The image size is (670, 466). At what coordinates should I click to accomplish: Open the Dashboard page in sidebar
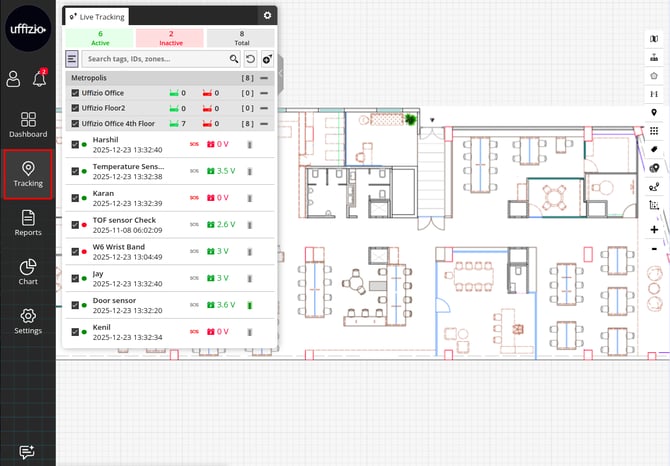coord(28,124)
